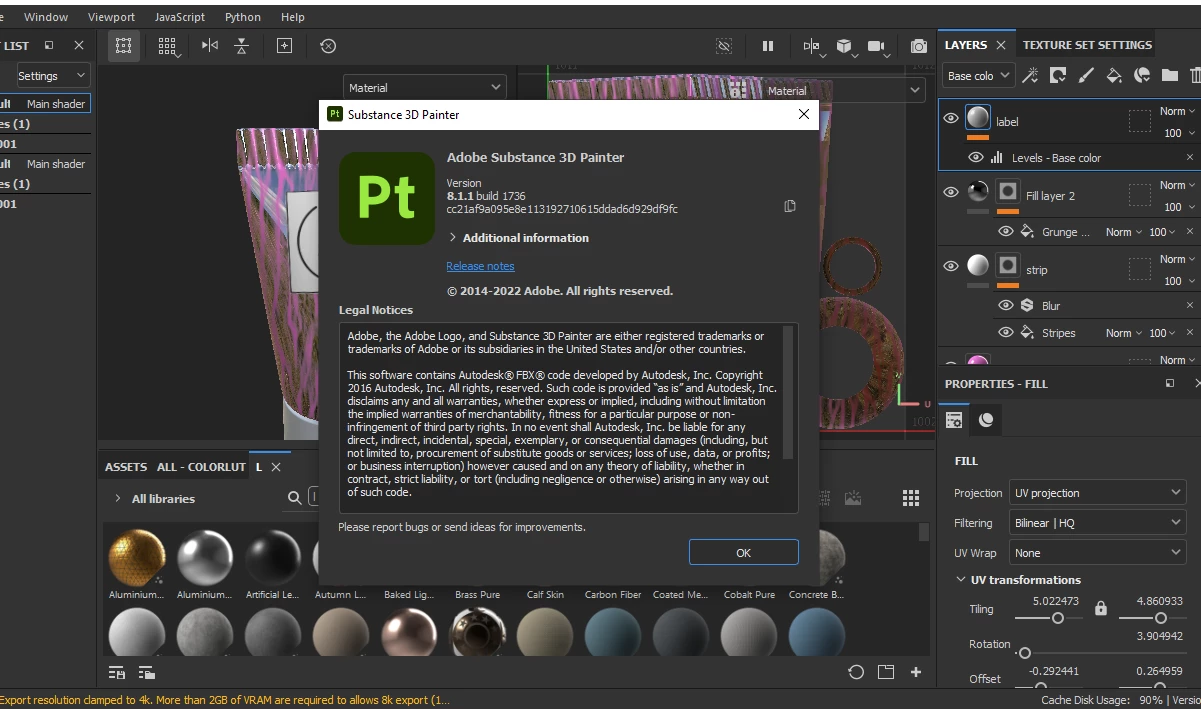Open the label layer blend mode dropdown
This screenshot has width=1201, height=709.
click(x=1178, y=112)
